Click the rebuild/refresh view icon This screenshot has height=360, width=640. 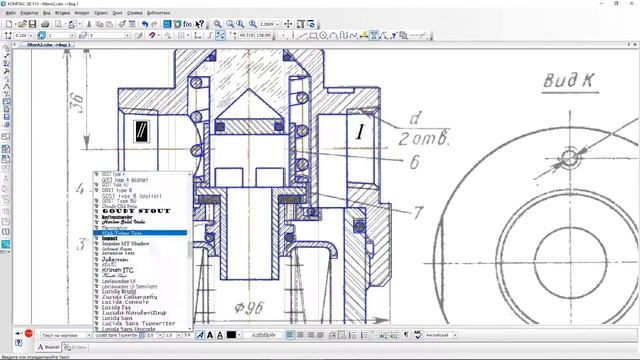point(311,24)
